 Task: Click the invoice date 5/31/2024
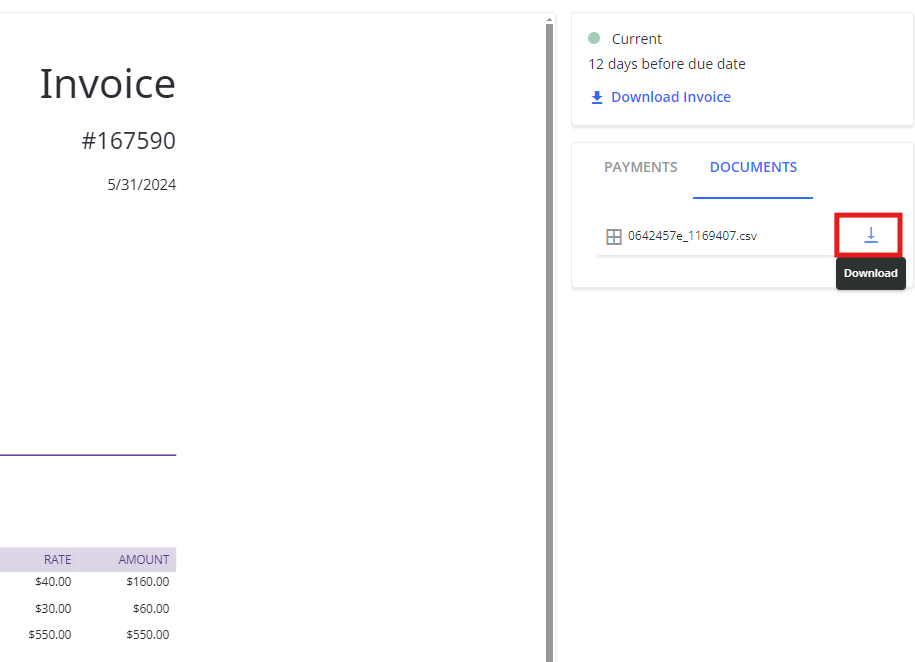(141, 184)
